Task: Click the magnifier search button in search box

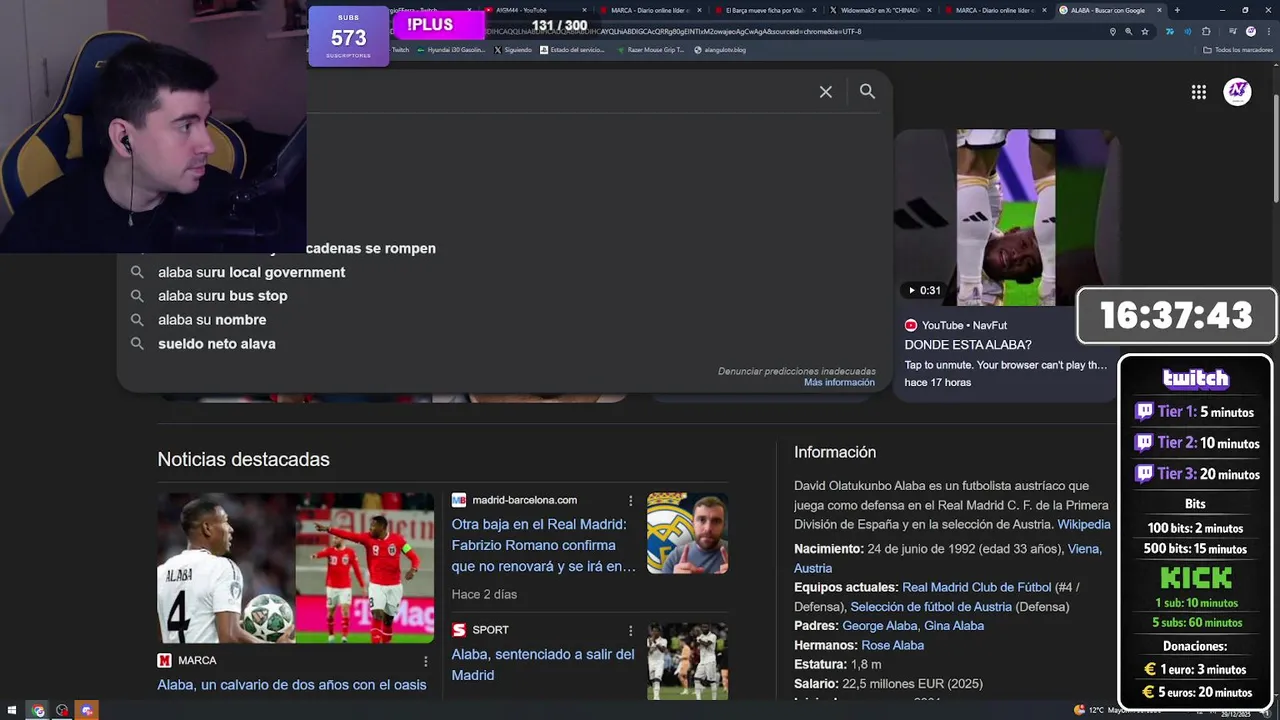Action: pos(867,91)
